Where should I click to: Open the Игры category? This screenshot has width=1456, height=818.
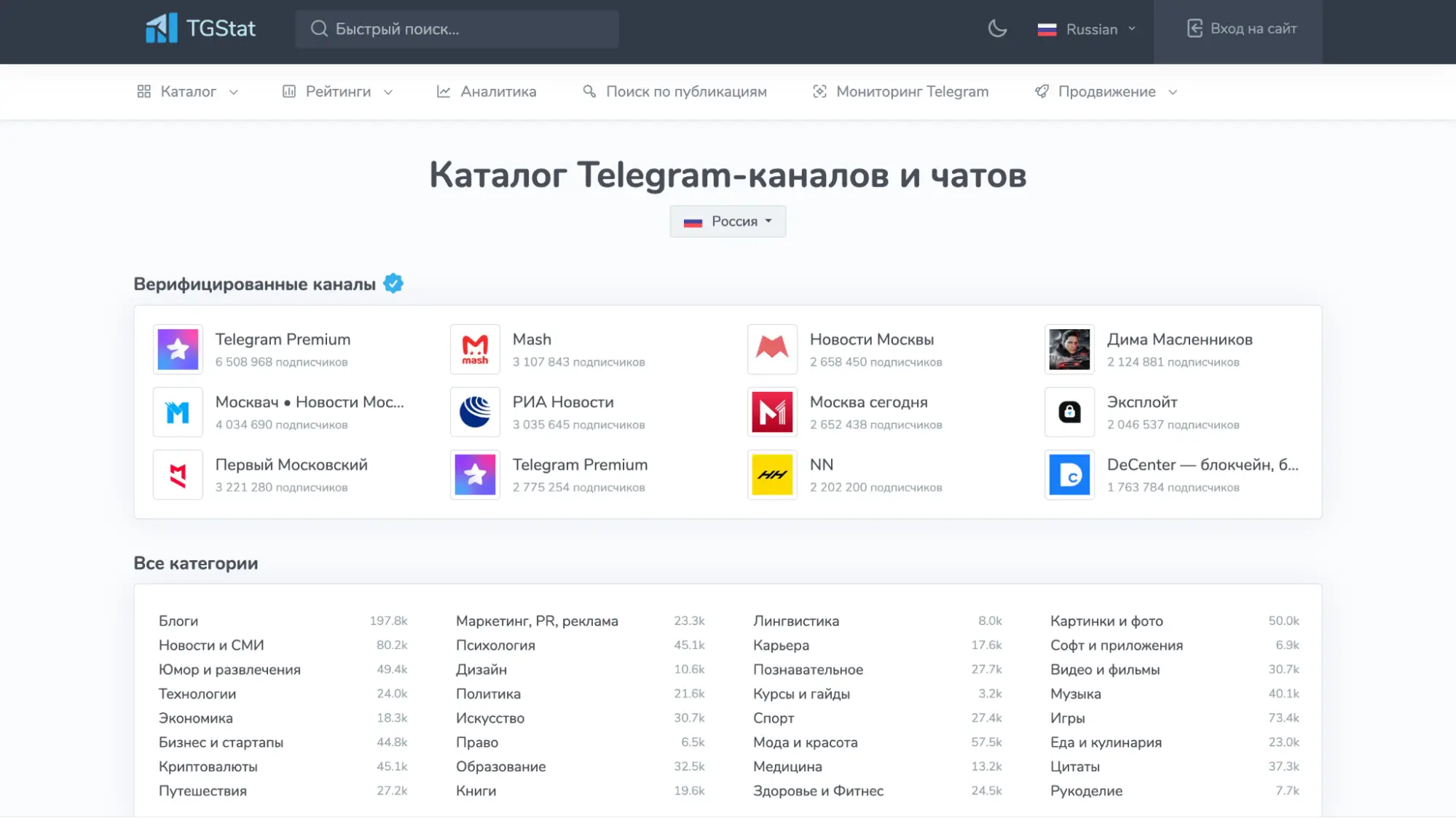coord(1068,717)
